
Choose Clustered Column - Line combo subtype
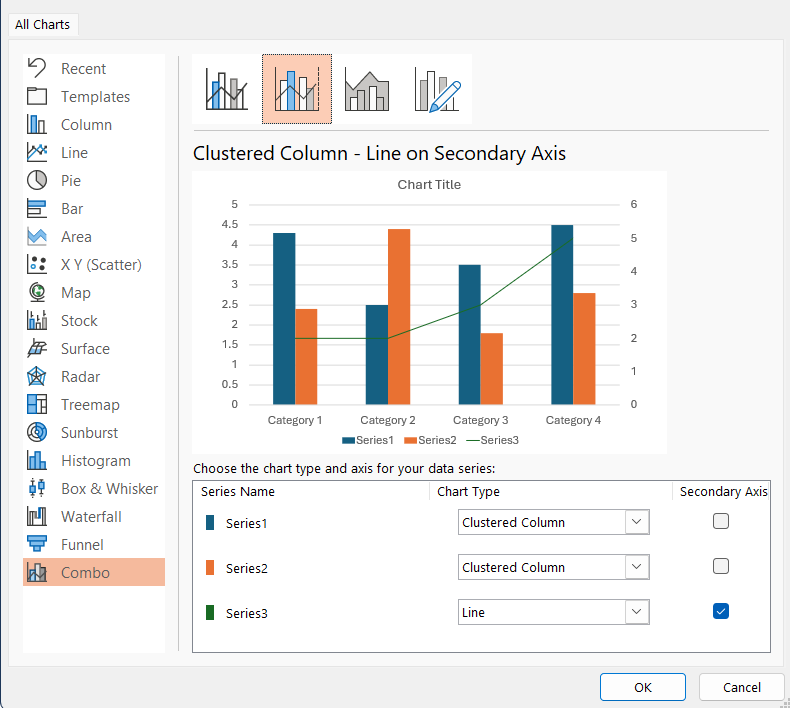[227, 89]
